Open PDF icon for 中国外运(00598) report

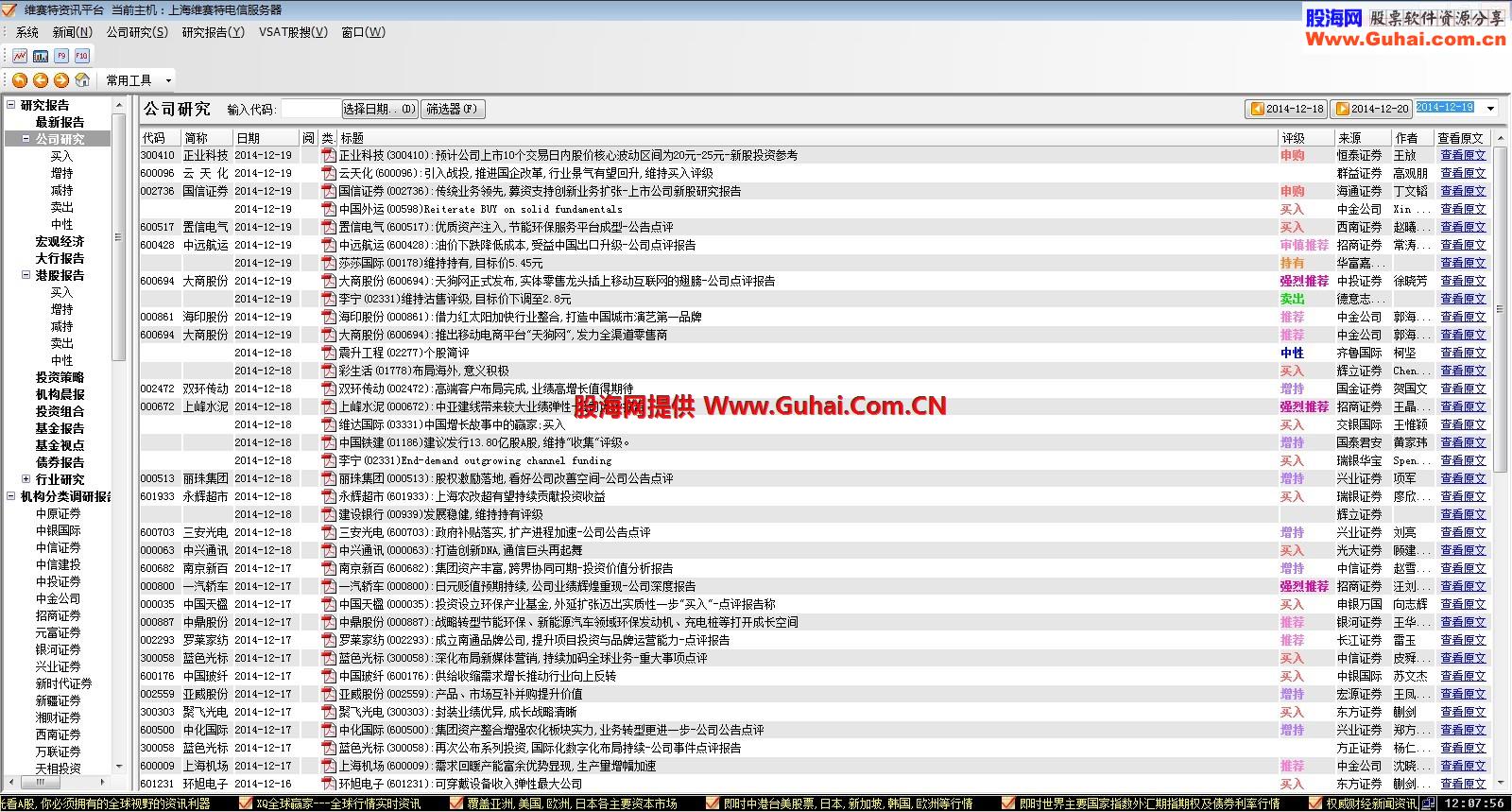(x=329, y=209)
